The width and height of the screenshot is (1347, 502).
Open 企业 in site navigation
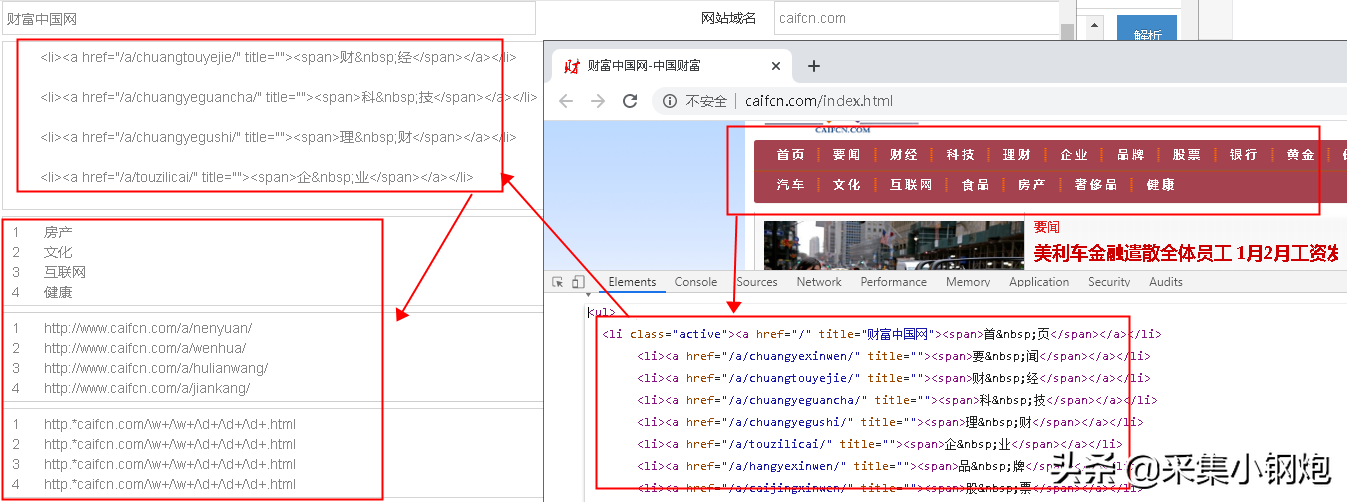click(x=1074, y=155)
